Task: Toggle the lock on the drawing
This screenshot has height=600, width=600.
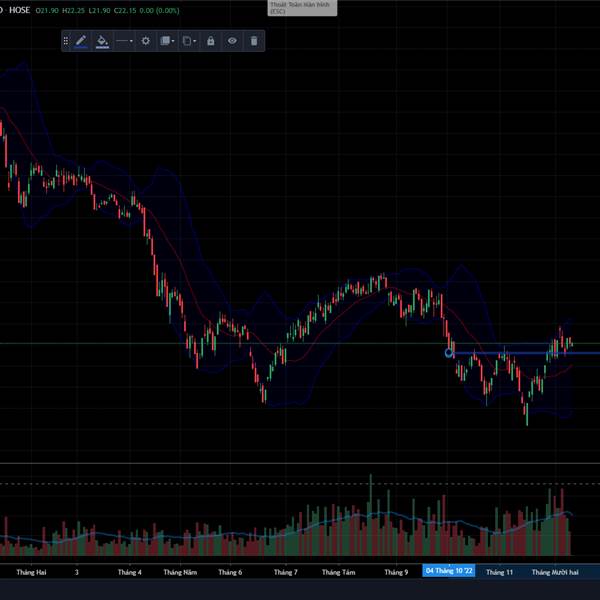Action: click(210, 41)
